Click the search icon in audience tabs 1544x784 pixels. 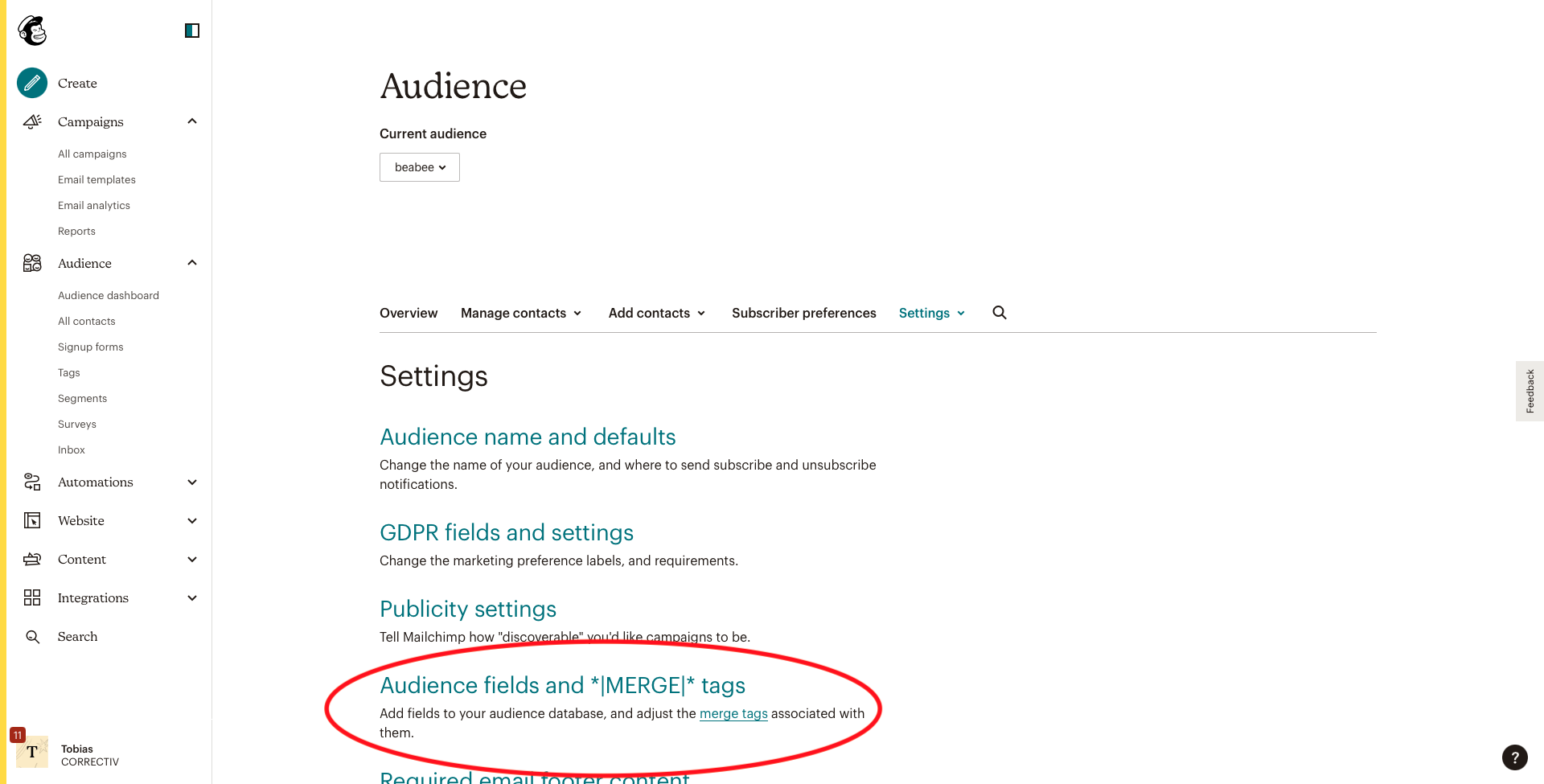pos(999,313)
